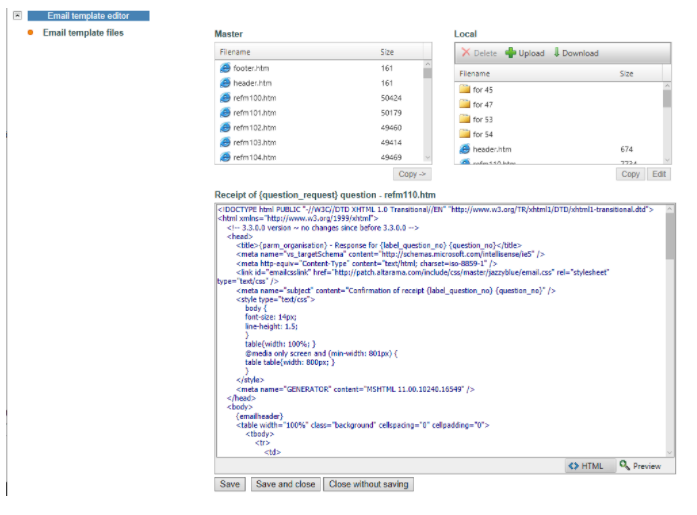
Task: Click size value 50424
Action: (391, 98)
